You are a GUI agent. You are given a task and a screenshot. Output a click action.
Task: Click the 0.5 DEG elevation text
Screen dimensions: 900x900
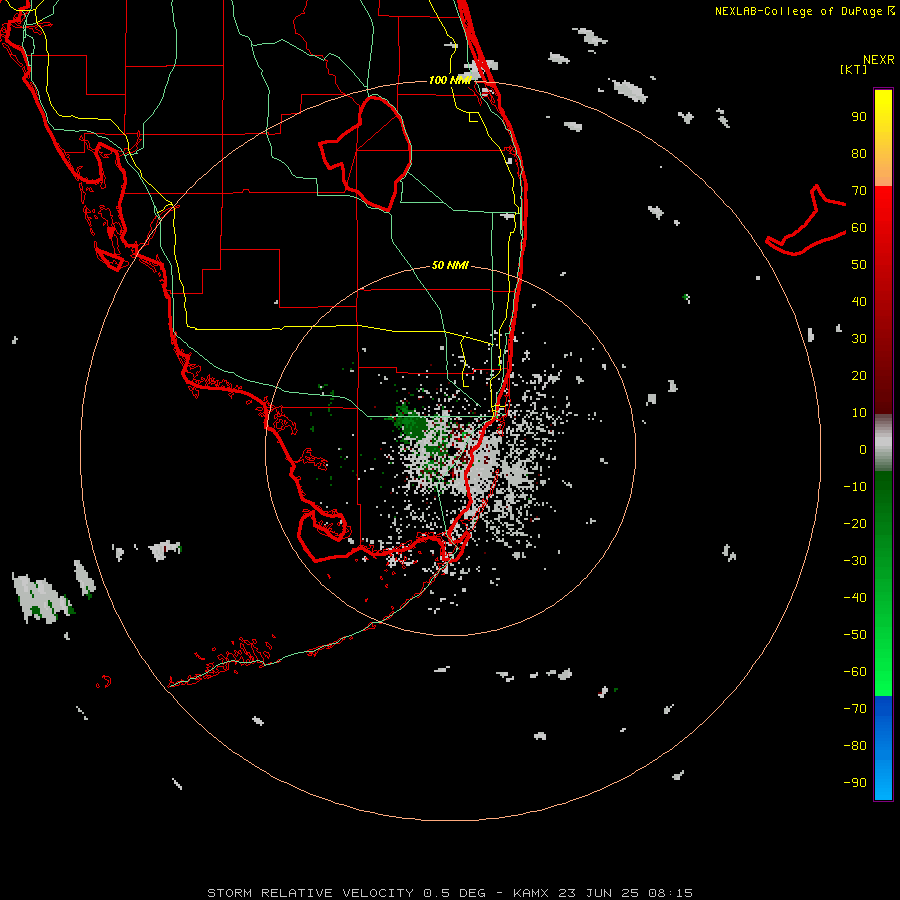[x=454, y=893]
